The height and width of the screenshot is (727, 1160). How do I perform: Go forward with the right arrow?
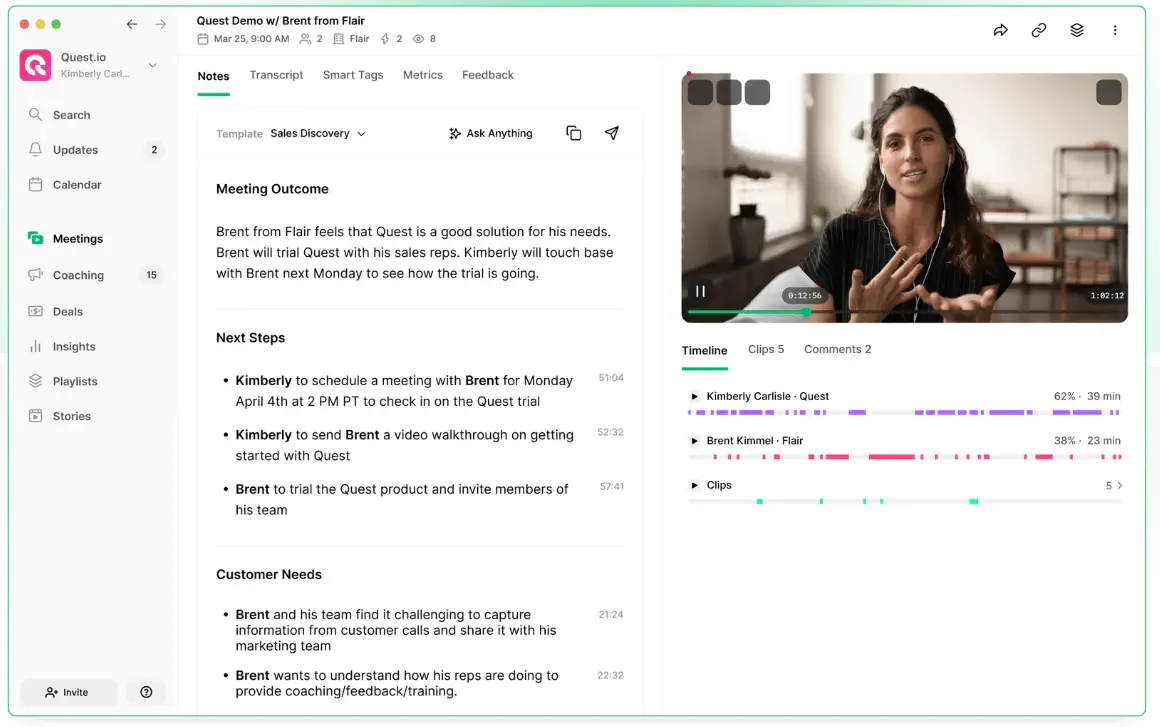pos(161,24)
